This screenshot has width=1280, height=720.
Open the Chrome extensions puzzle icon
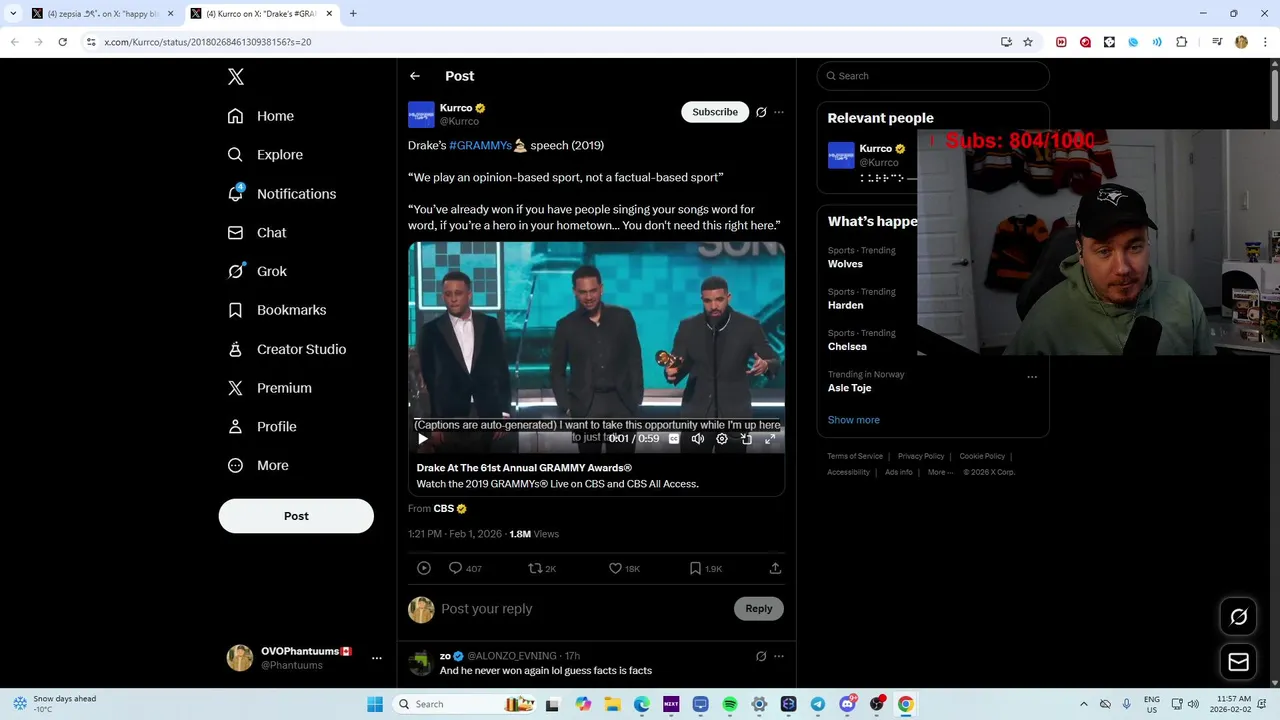(x=1181, y=42)
